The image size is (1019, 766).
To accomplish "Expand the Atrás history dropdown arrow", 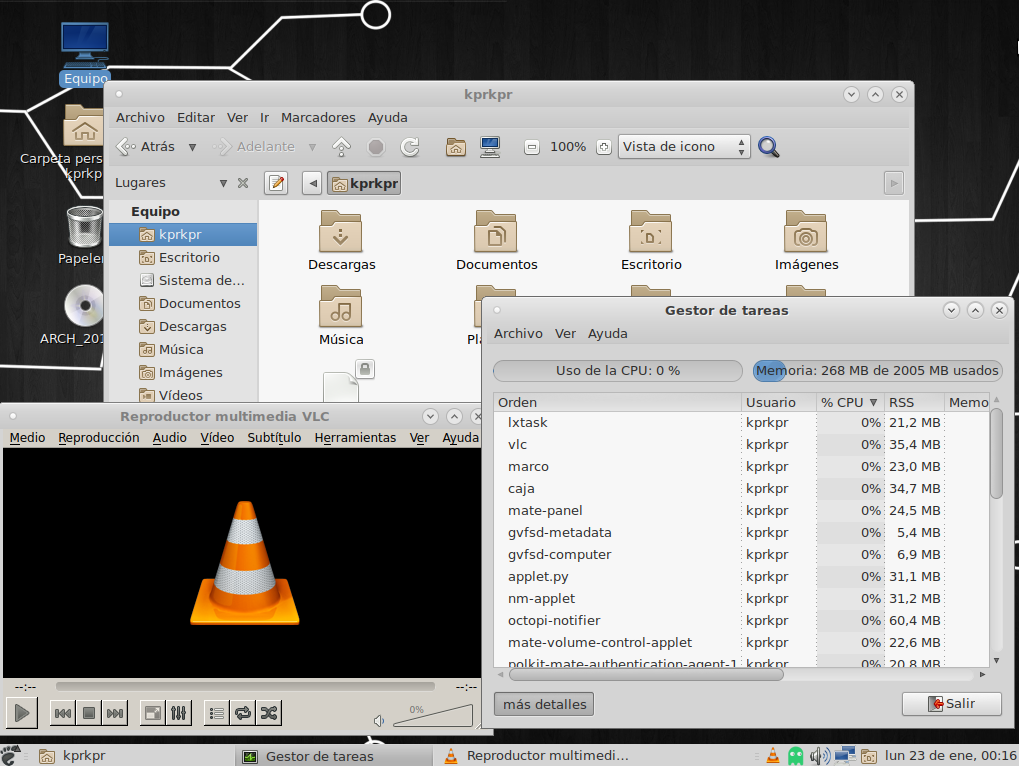I will [193, 147].
